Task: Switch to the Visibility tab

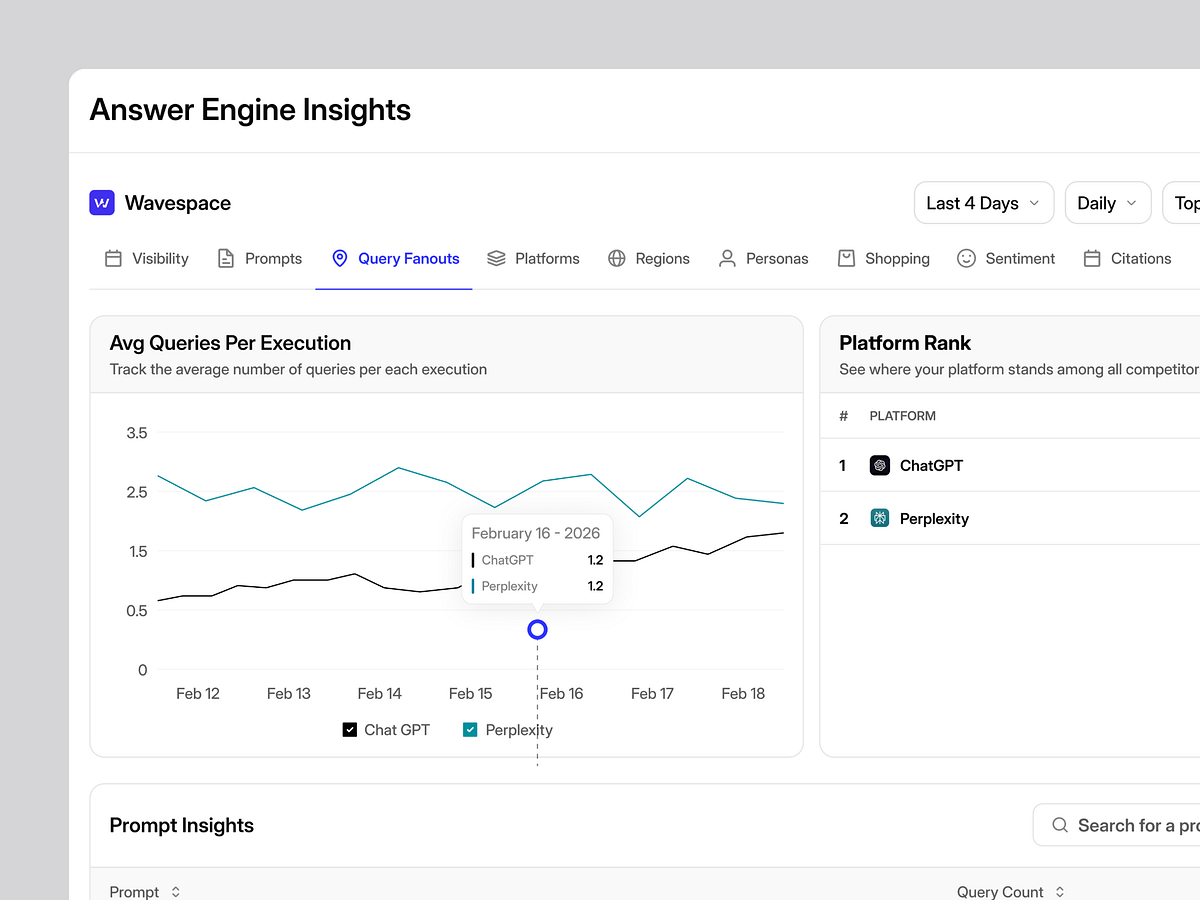Action: tap(147, 258)
